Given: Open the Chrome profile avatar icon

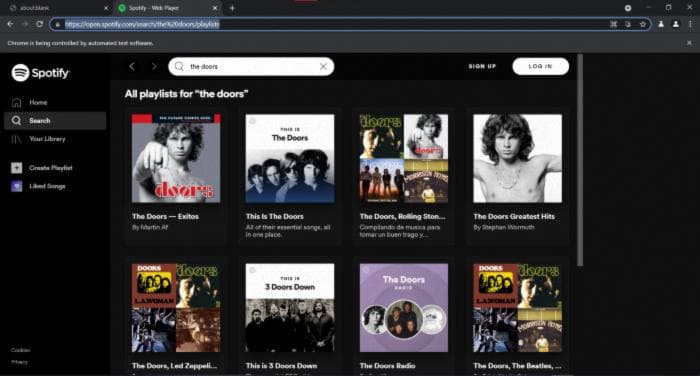Looking at the screenshot, I should [x=676, y=24].
